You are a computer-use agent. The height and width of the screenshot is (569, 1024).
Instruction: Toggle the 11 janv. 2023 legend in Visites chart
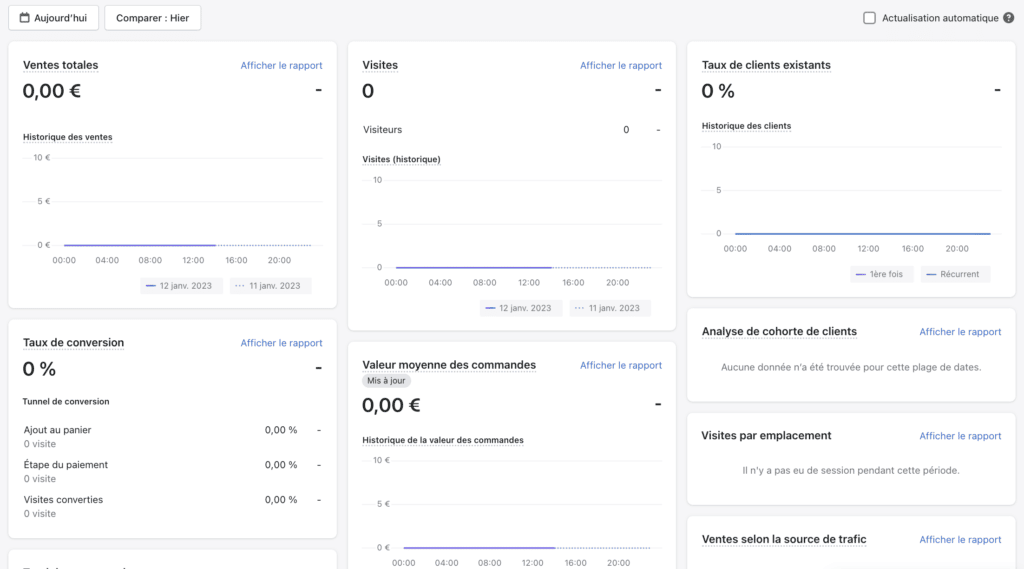tap(610, 309)
